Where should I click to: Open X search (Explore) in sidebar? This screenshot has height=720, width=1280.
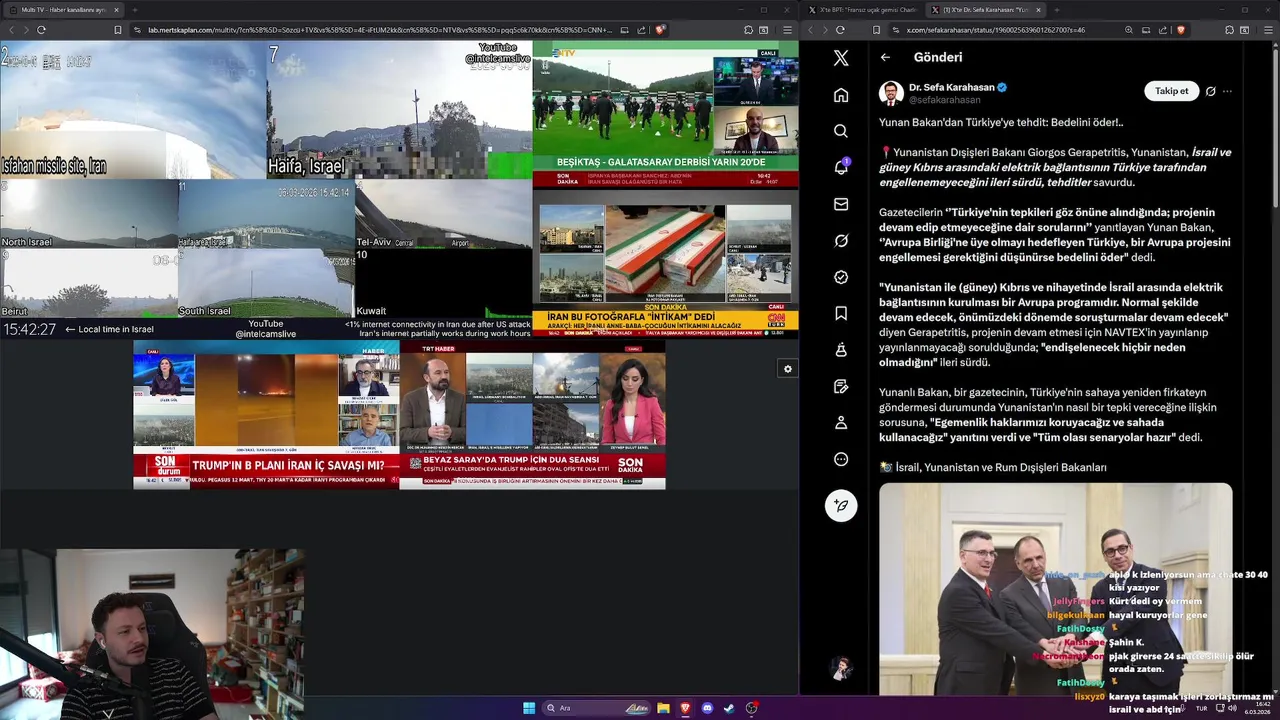[841, 131]
